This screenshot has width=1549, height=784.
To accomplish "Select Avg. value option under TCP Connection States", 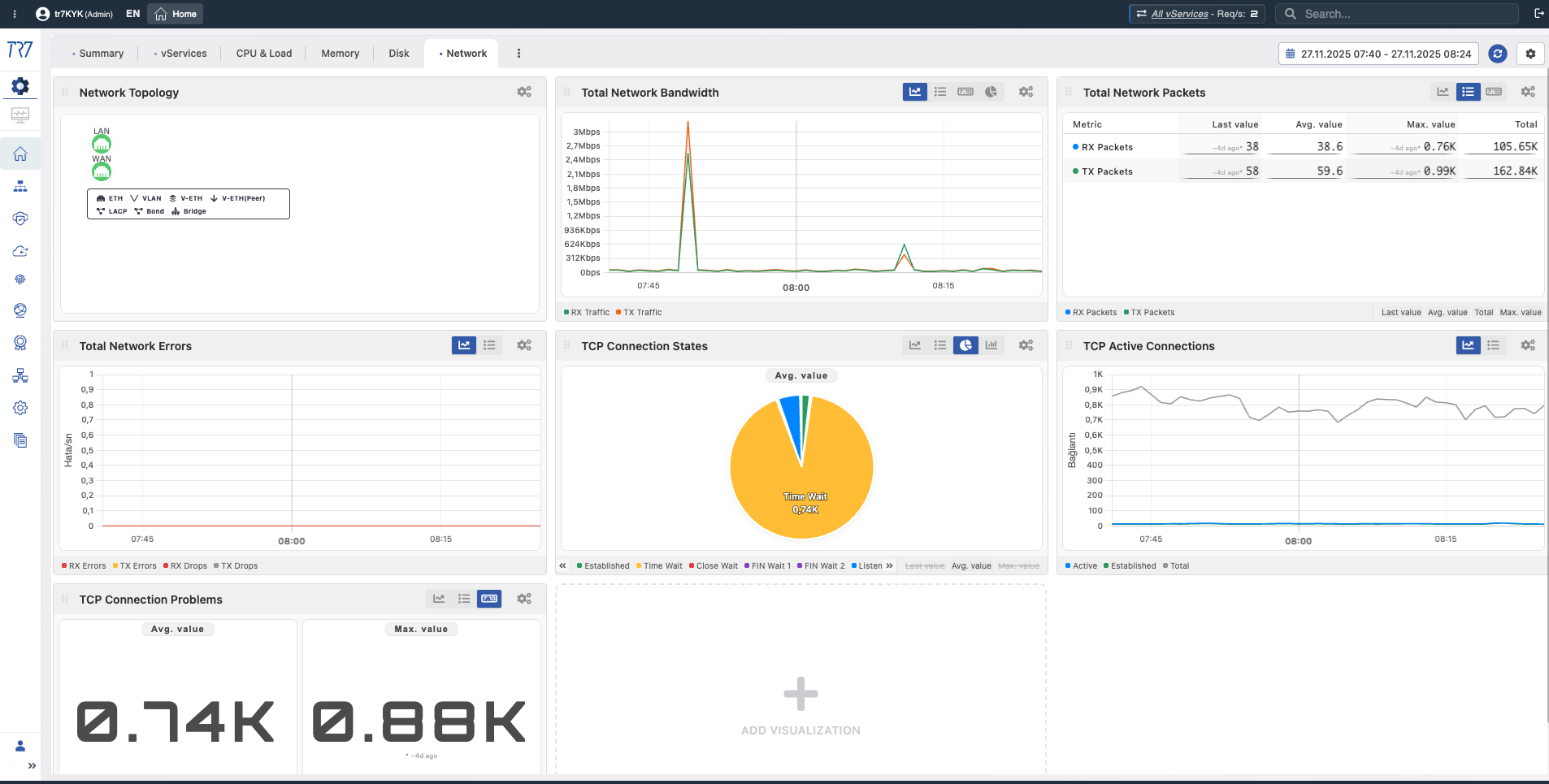I will pos(971,566).
